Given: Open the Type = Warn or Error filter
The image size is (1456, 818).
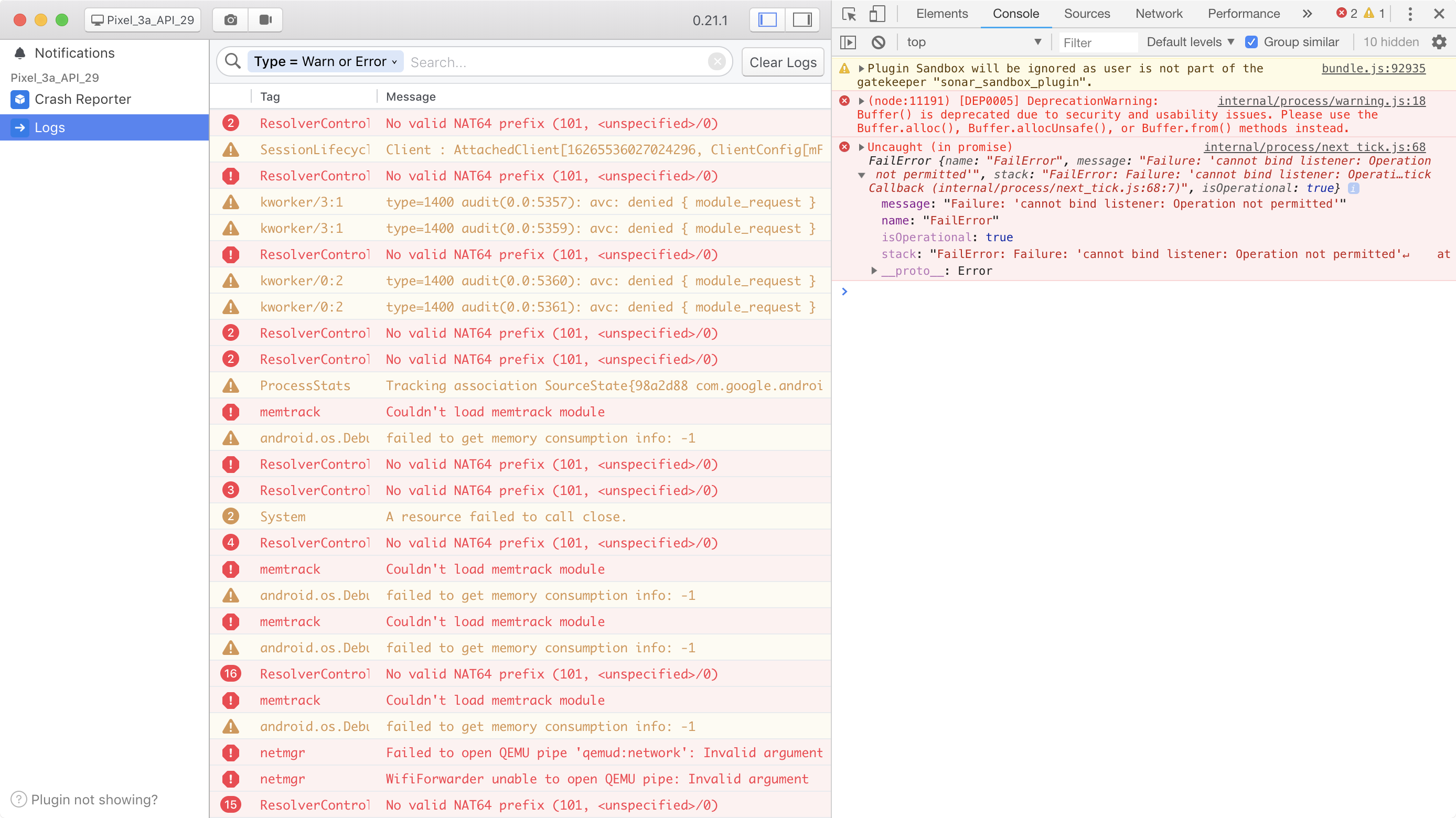Looking at the screenshot, I should click(x=326, y=61).
